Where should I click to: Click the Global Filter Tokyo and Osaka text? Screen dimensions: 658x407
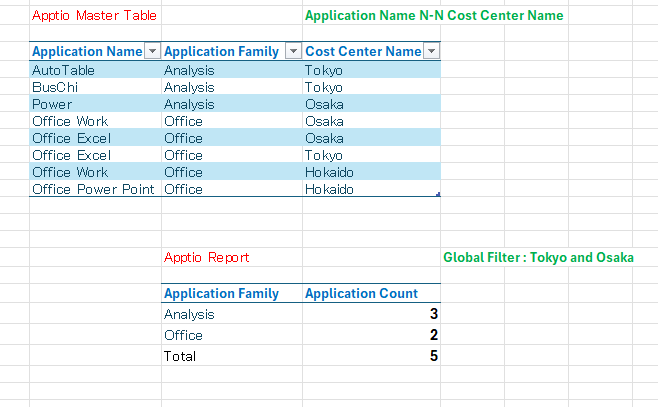[x=538, y=258]
